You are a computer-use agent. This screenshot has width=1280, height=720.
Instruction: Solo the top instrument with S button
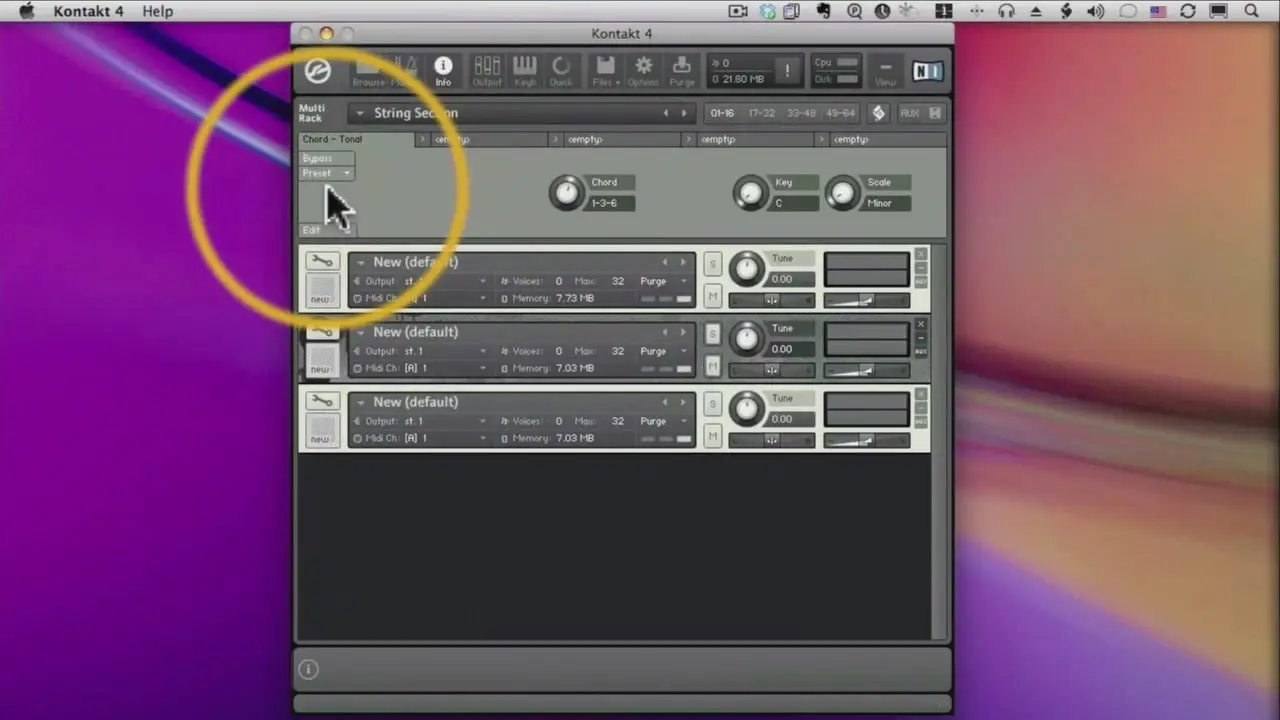click(712, 264)
